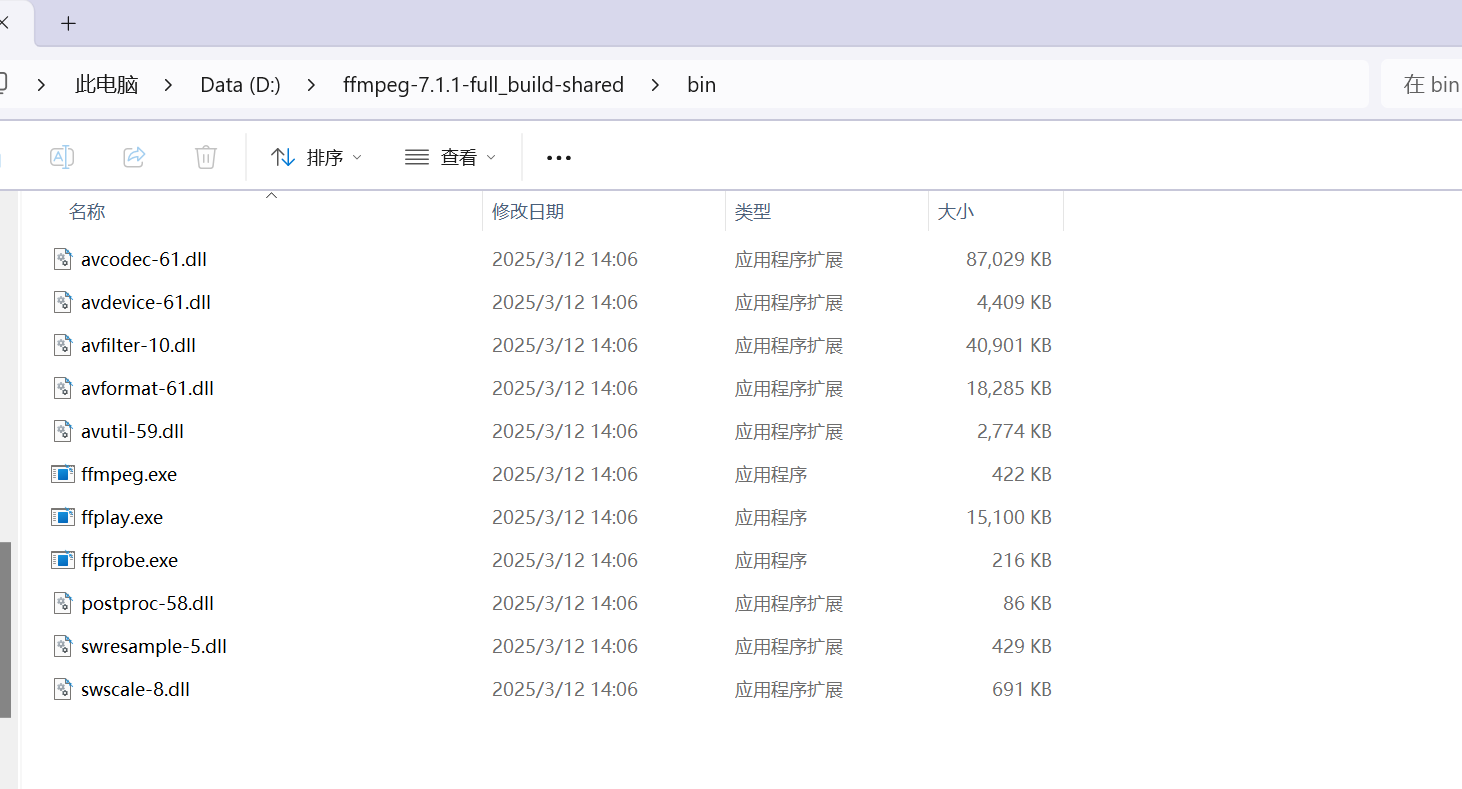Click the 216 KB size cell

click(1022, 561)
